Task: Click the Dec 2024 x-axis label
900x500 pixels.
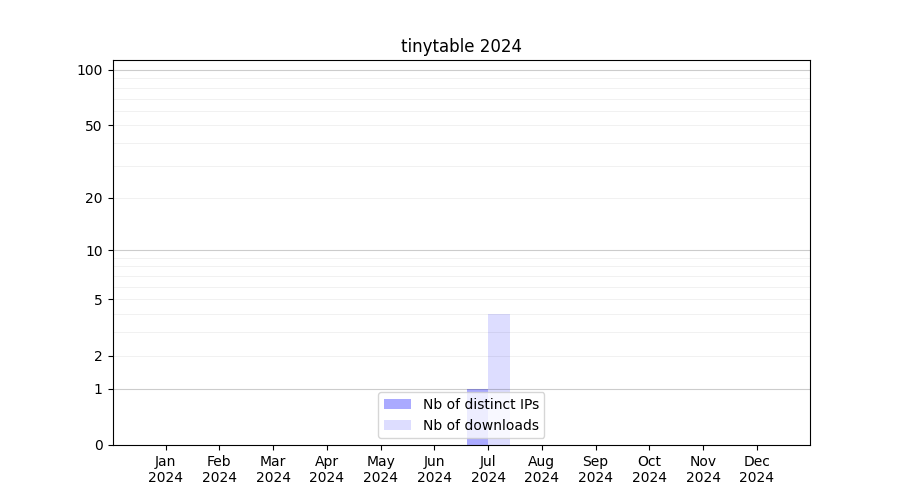Action: [x=757, y=469]
